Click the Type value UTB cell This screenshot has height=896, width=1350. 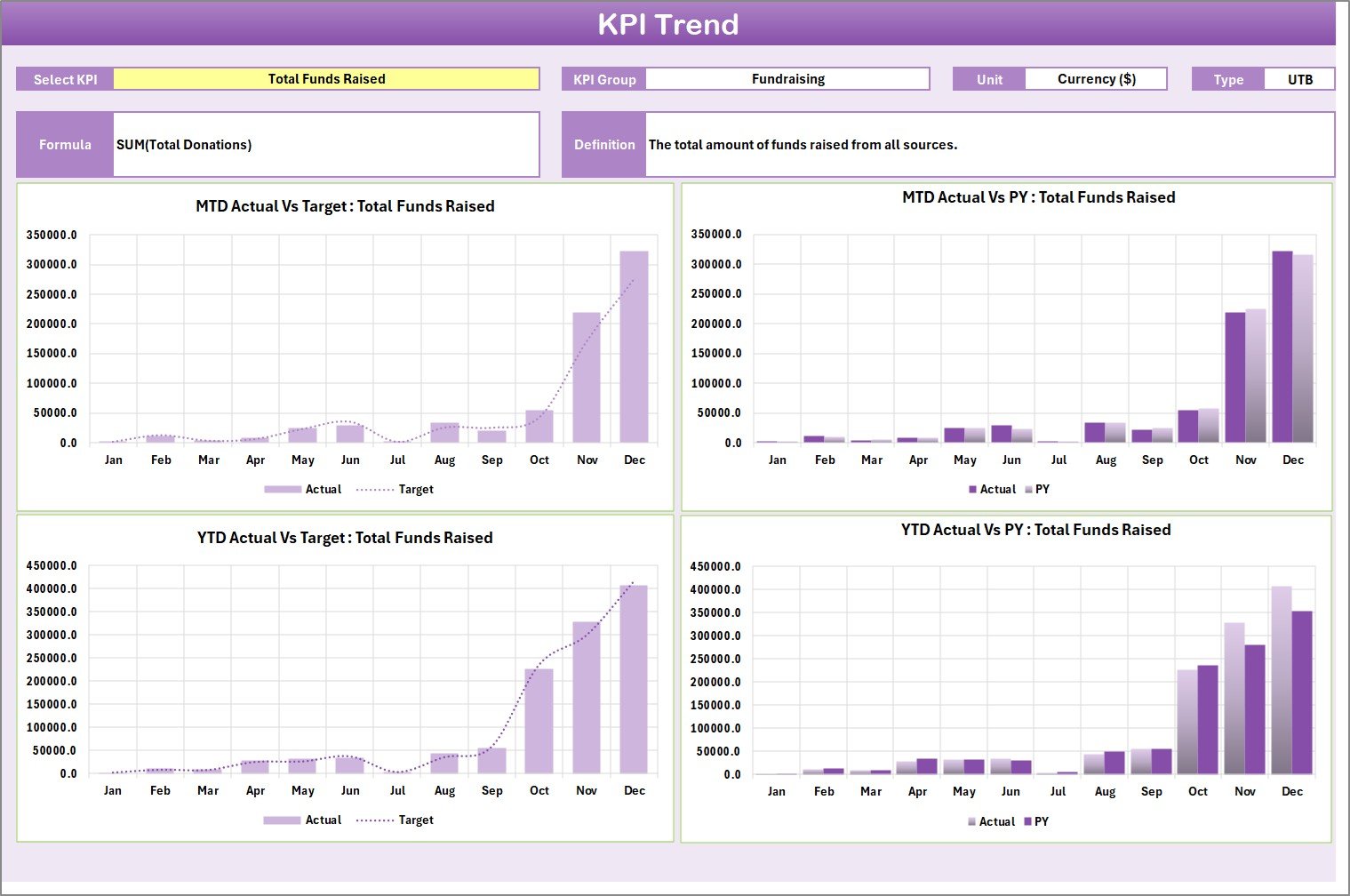1299,79
